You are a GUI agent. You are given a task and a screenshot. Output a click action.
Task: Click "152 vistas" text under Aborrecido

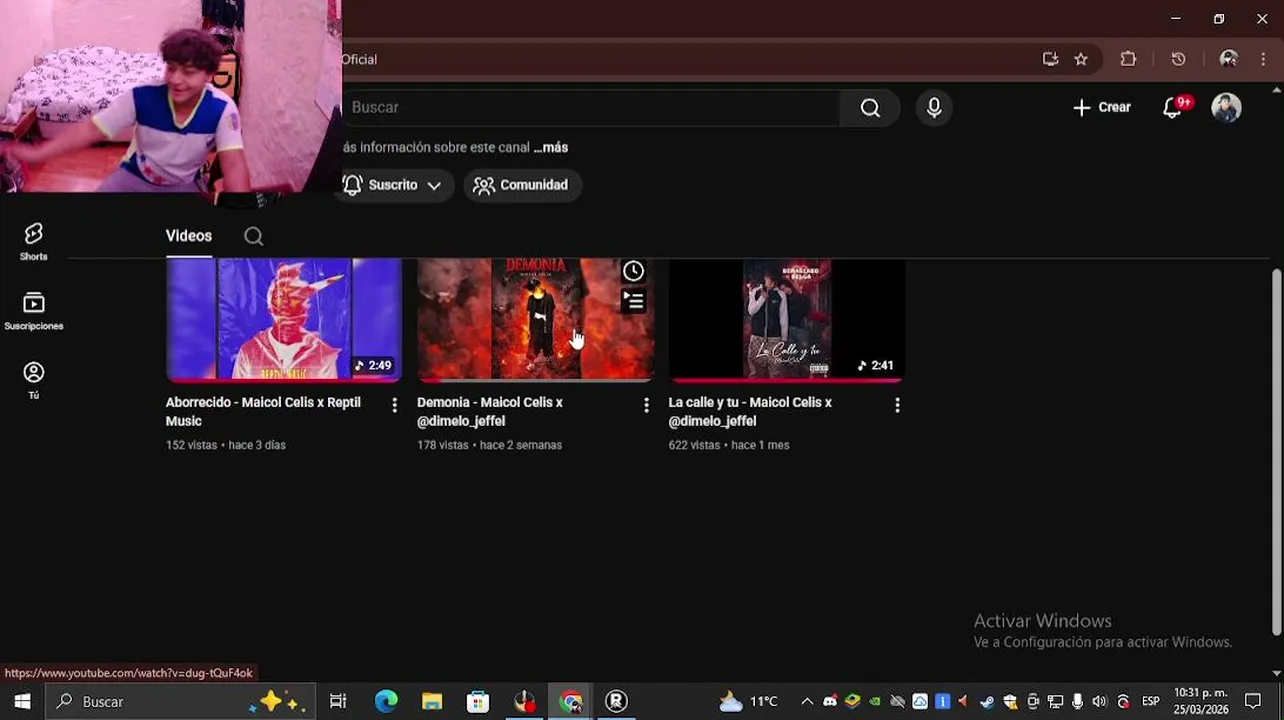click(191, 445)
